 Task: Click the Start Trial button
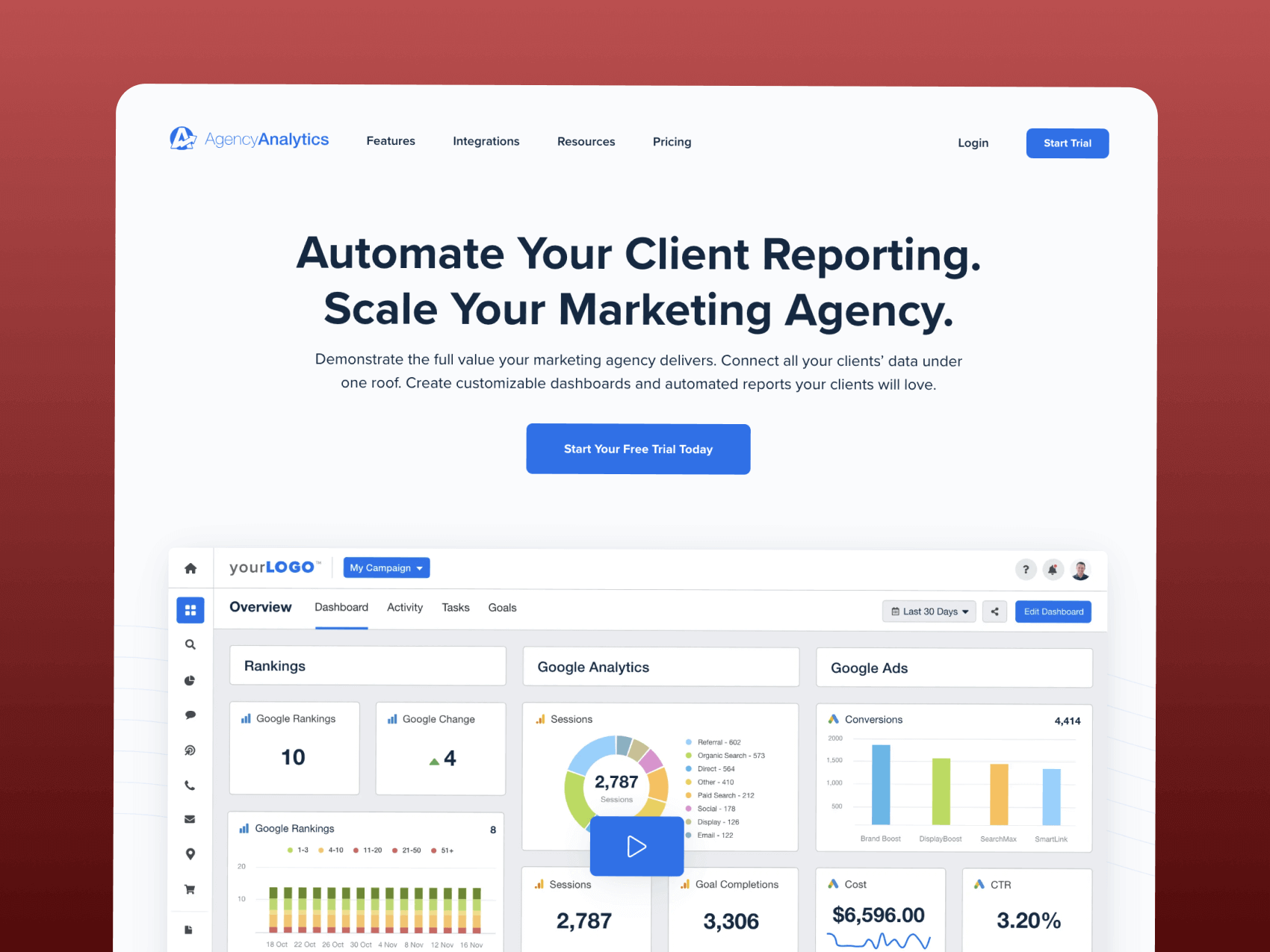(x=1068, y=143)
